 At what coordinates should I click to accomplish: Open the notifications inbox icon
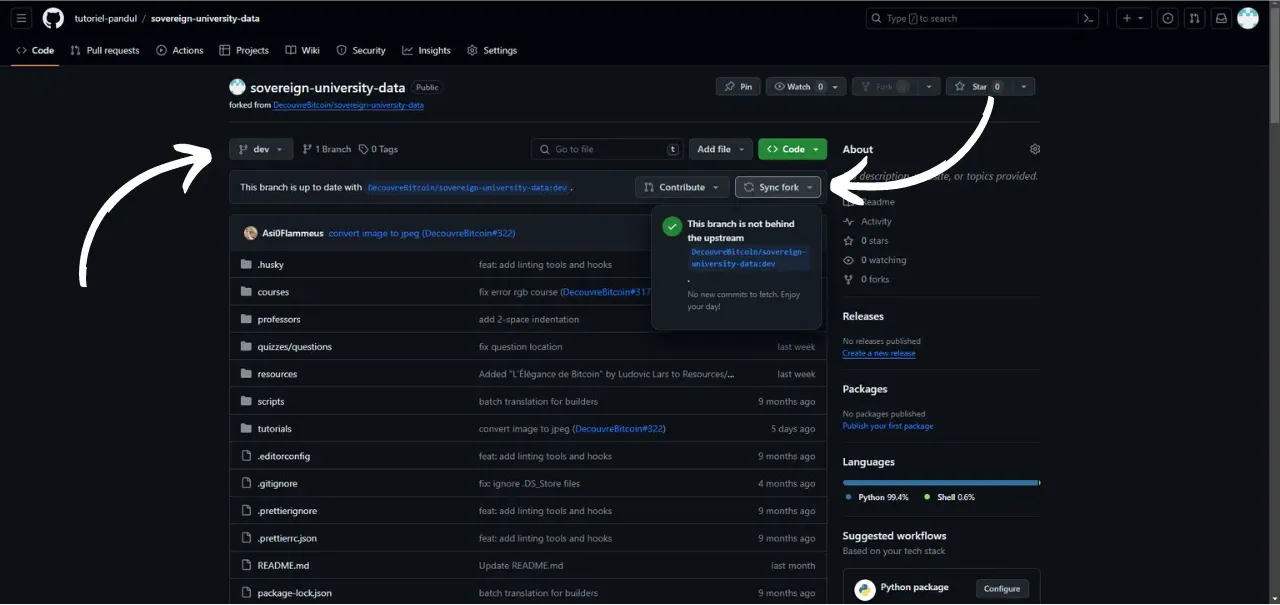(1221, 18)
